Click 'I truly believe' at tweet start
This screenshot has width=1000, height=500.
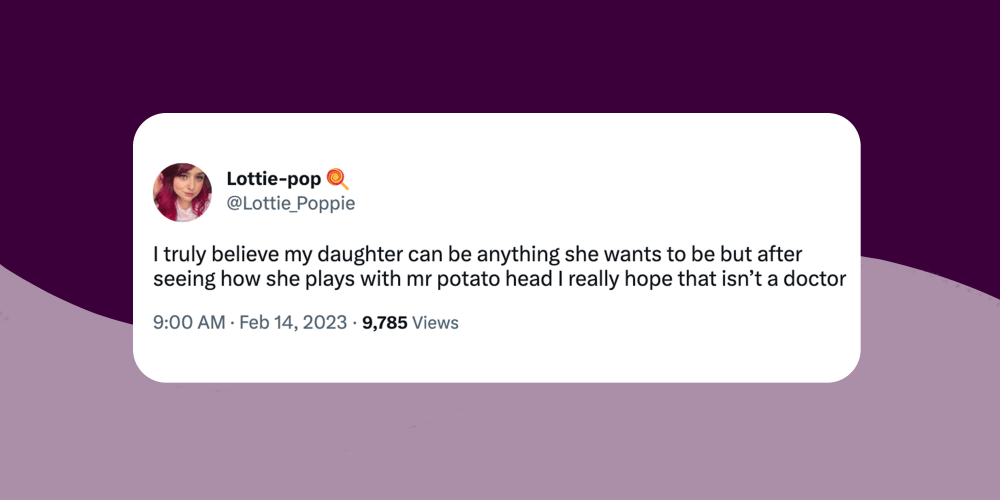202,255
